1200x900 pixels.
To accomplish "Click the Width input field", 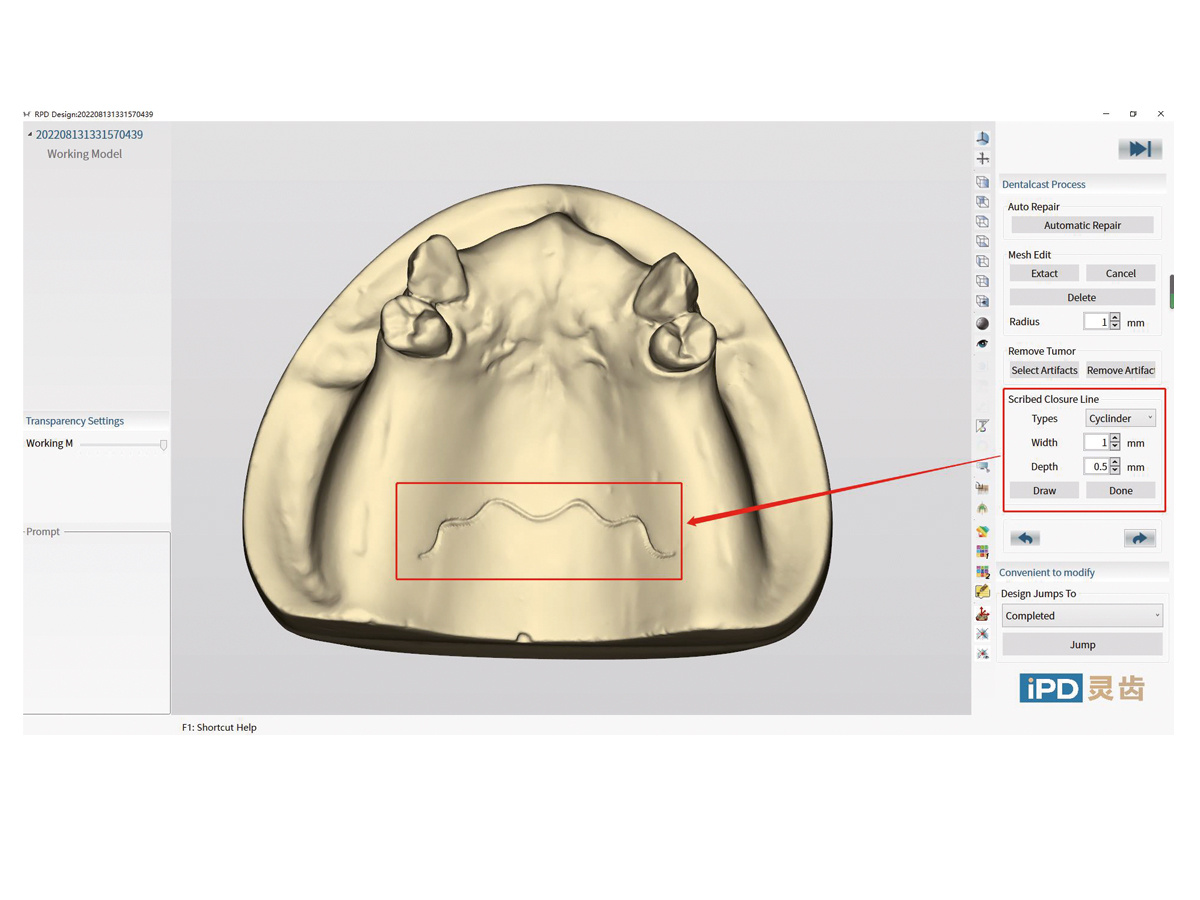I will click(x=1097, y=442).
